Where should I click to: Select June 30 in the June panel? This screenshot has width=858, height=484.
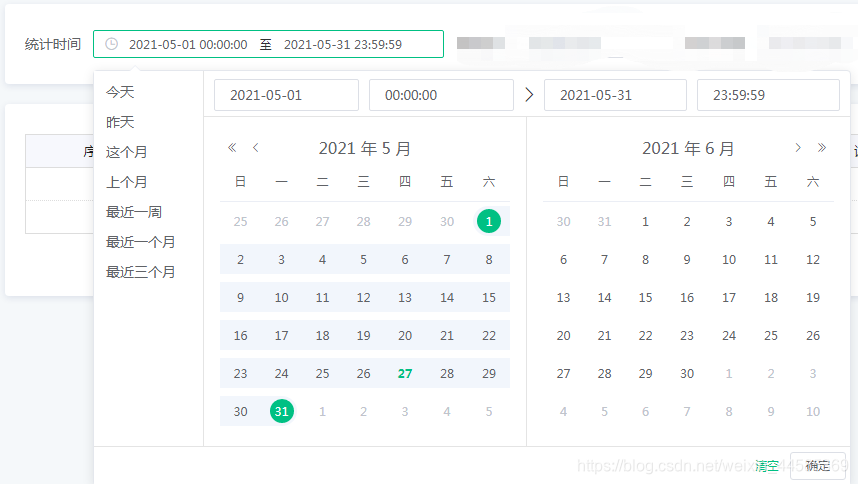pos(687,374)
